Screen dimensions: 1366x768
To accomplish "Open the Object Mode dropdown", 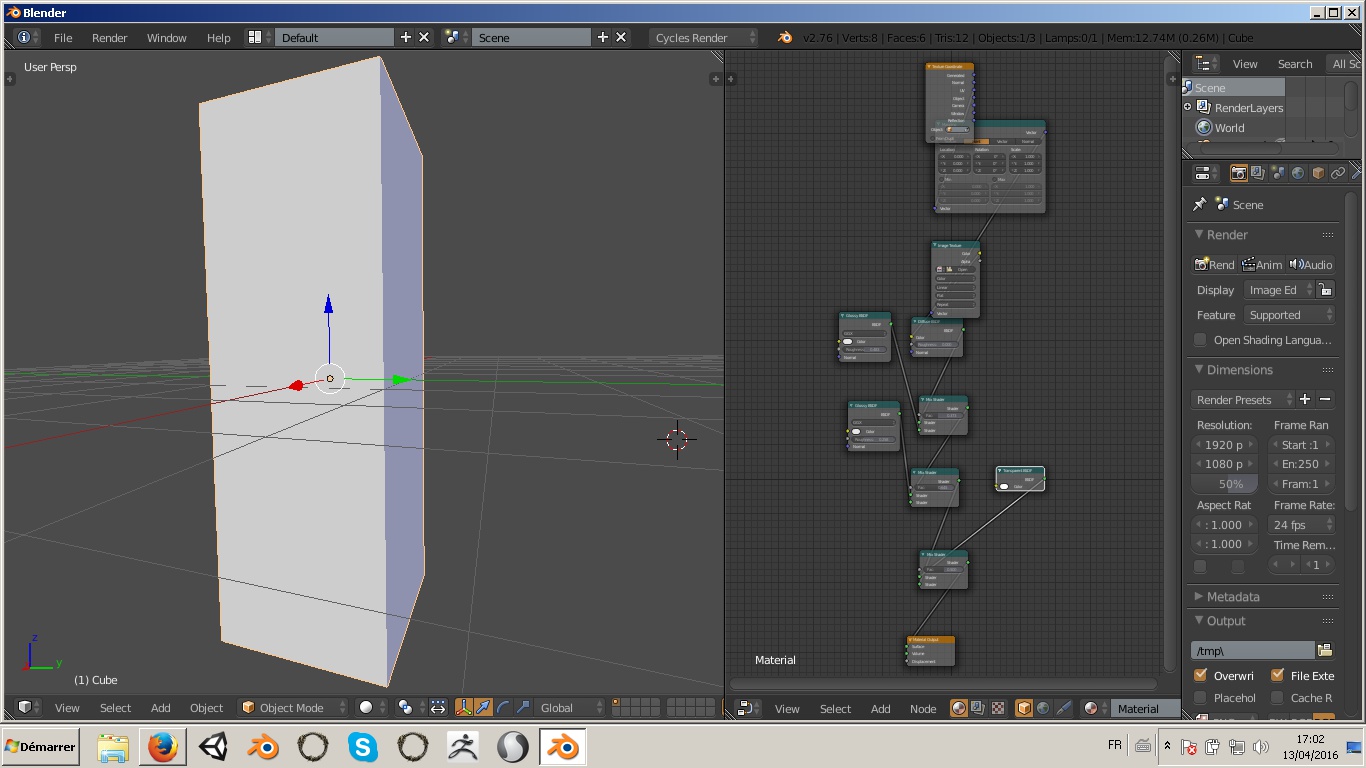I will [293, 707].
